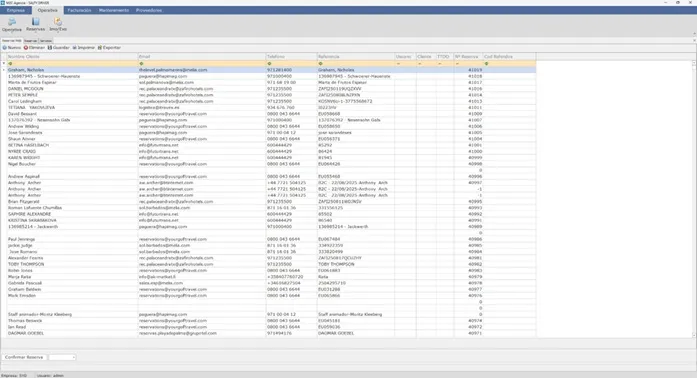Click the Confirmar Reserva button
The width and height of the screenshot is (697, 378).
coord(24,357)
